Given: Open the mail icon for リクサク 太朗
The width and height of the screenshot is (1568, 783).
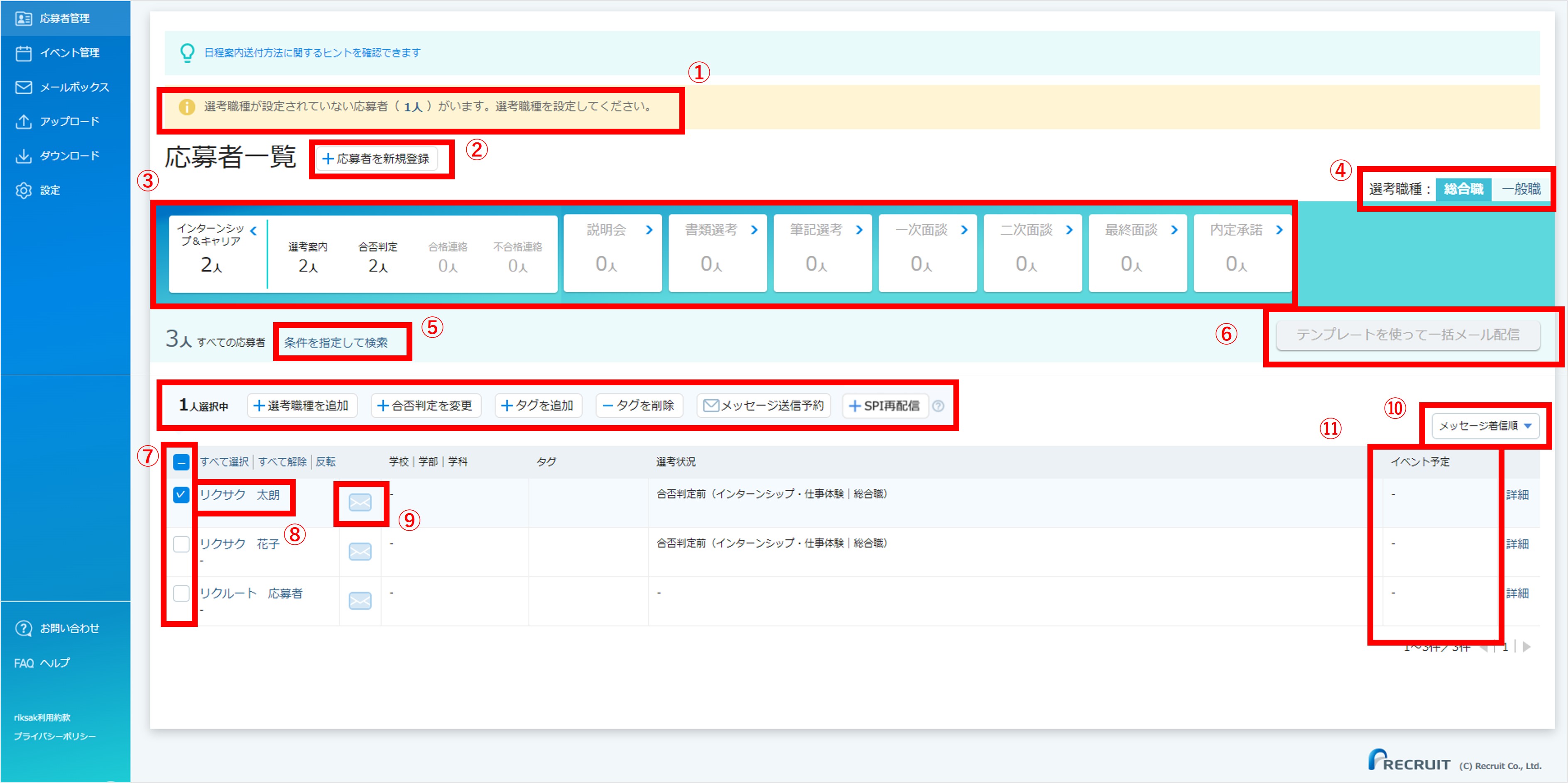Looking at the screenshot, I should [x=360, y=502].
